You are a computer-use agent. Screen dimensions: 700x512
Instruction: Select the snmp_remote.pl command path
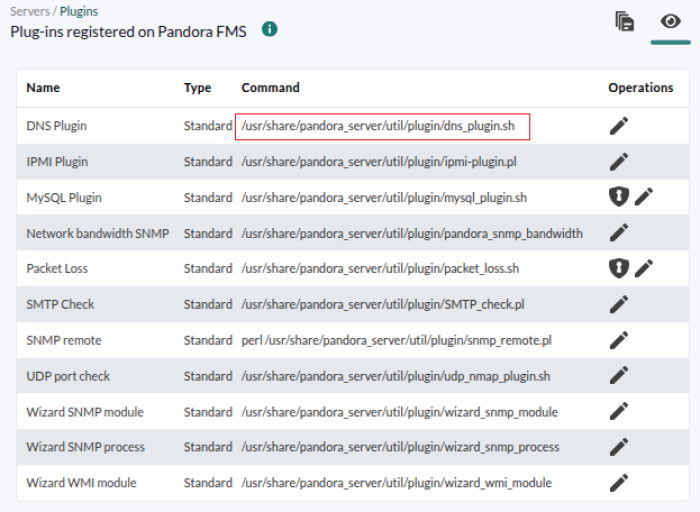(396, 340)
